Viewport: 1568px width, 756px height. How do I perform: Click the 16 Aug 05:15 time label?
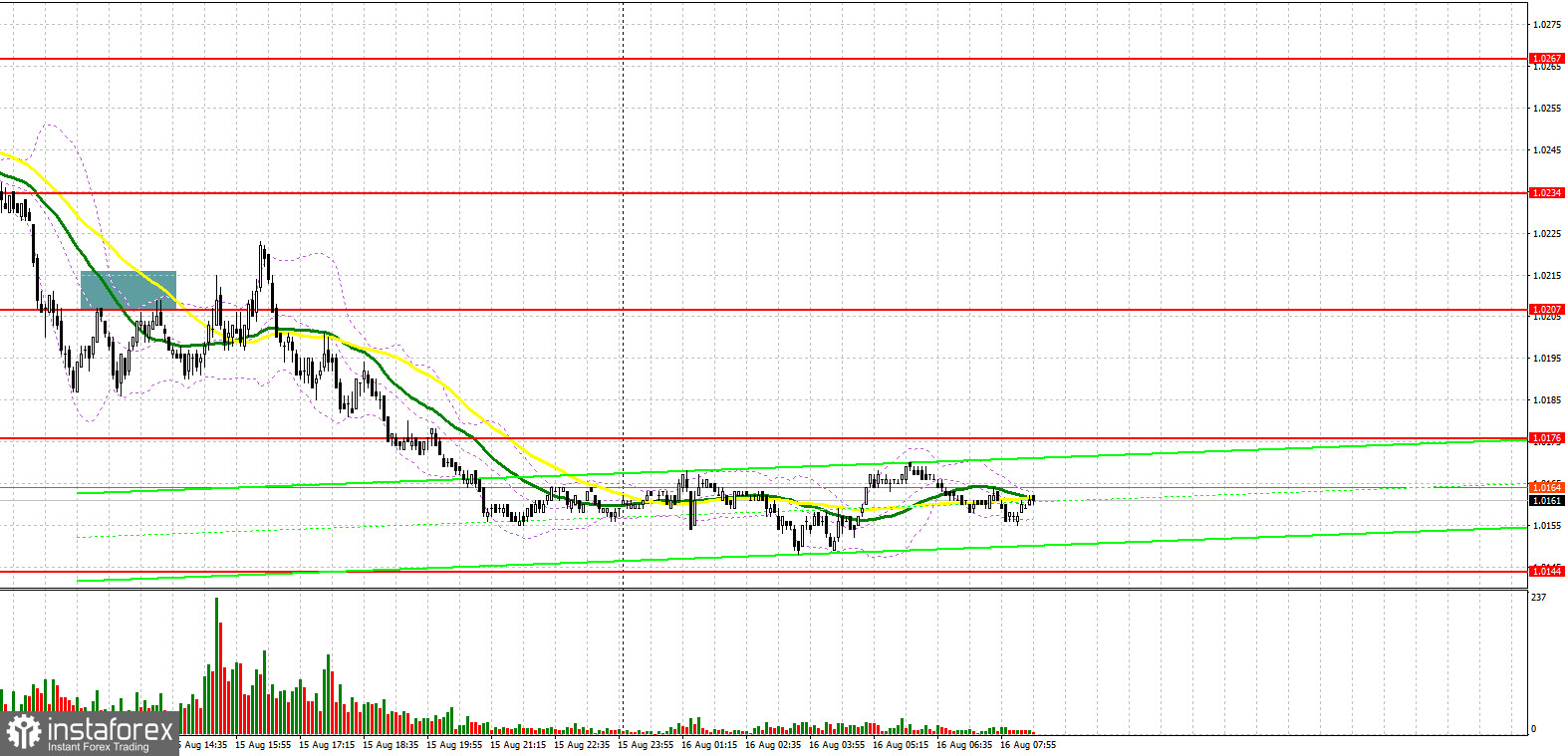click(901, 745)
